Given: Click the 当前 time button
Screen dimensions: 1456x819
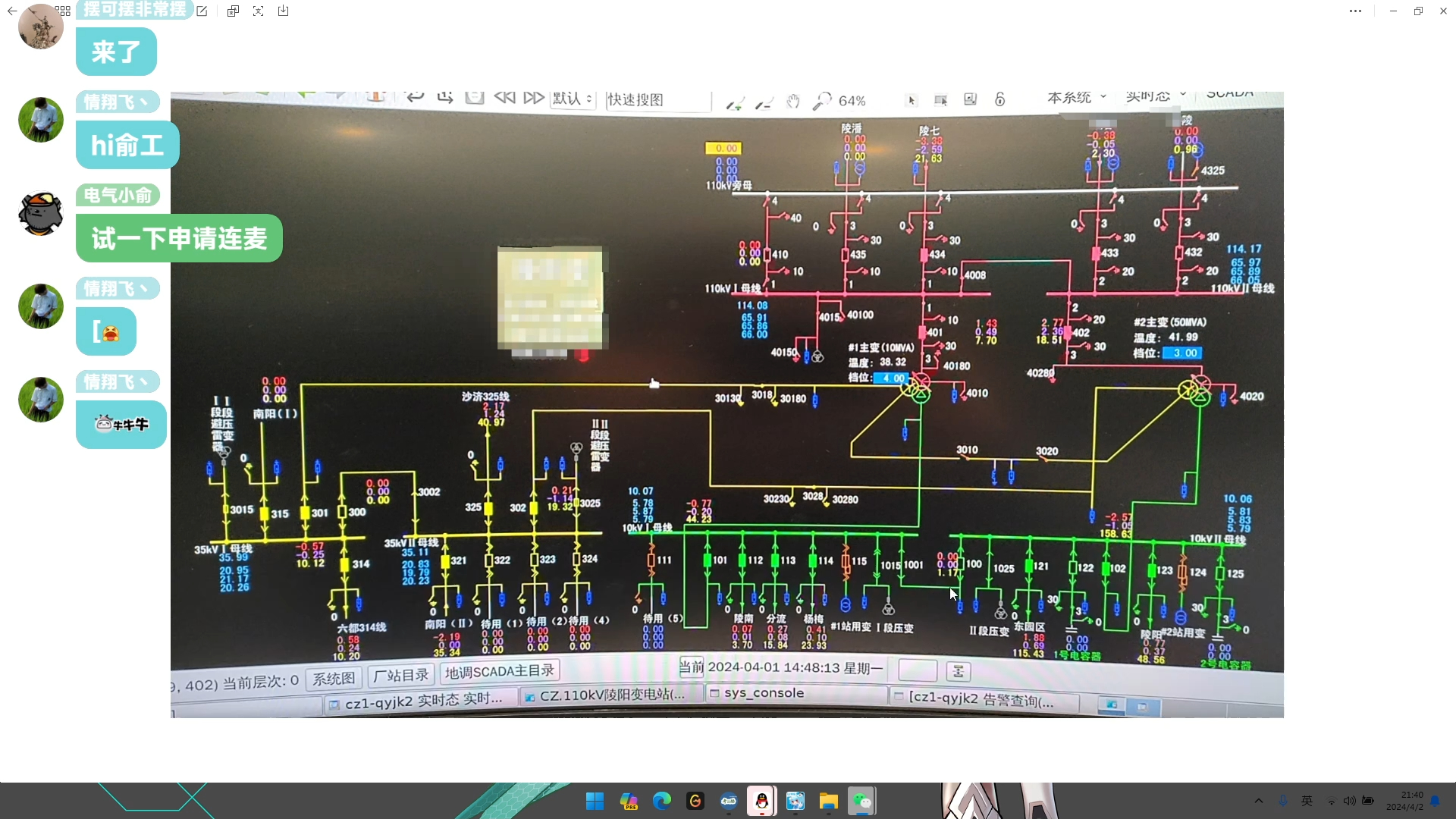Looking at the screenshot, I should click(x=691, y=667).
